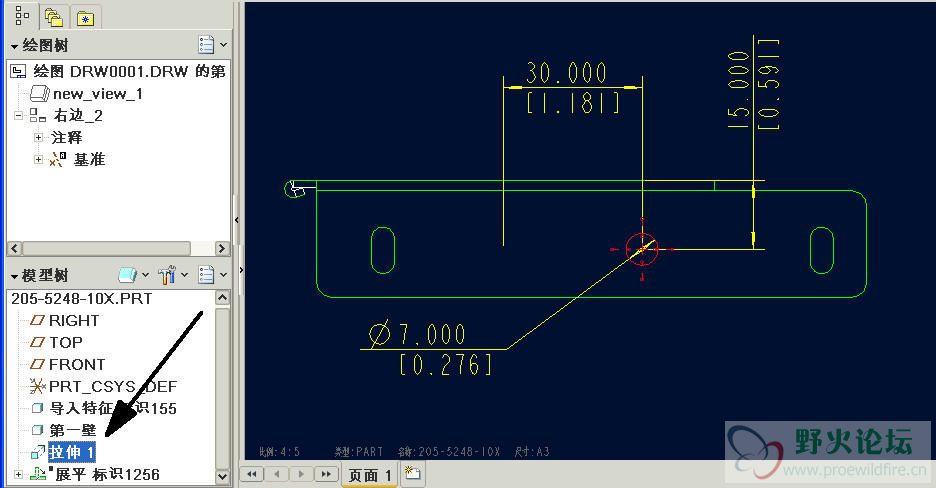Open the folder browser navigator tab
Screen dimensions: 936x488
[54, 17]
